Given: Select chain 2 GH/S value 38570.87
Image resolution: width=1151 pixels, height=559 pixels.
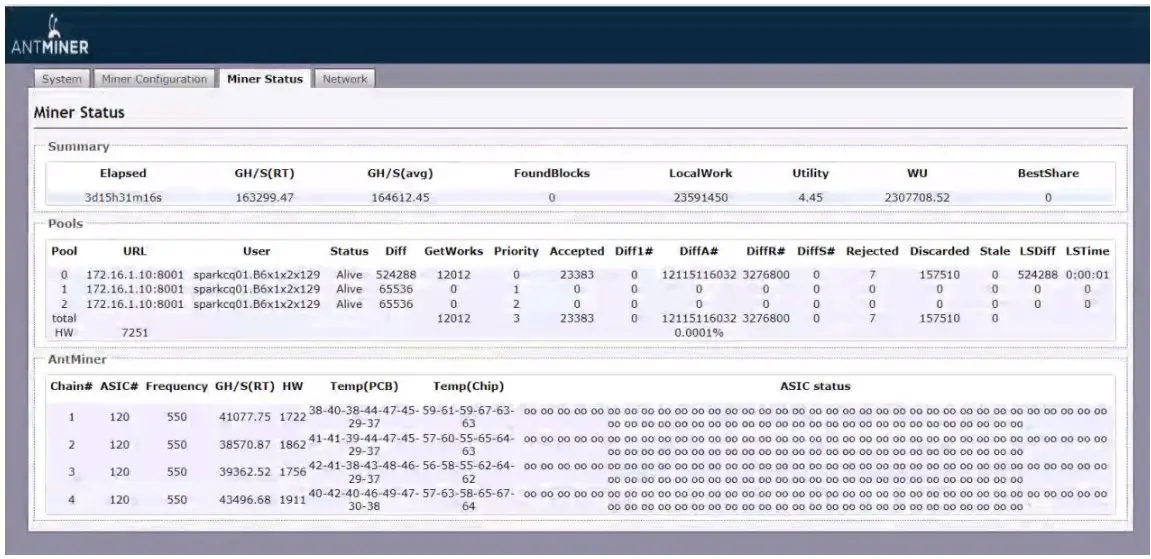Looking at the screenshot, I should [x=245, y=445].
